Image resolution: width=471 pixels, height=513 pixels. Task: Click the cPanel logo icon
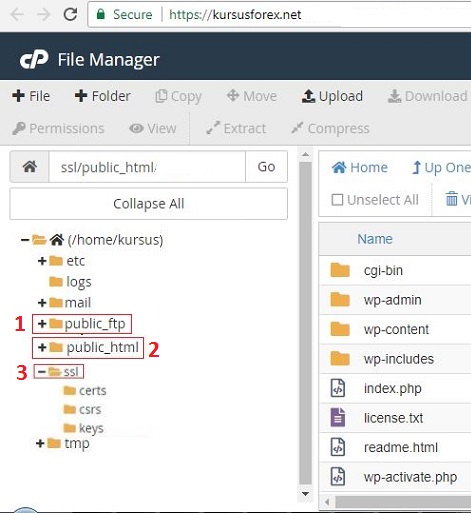34,60
